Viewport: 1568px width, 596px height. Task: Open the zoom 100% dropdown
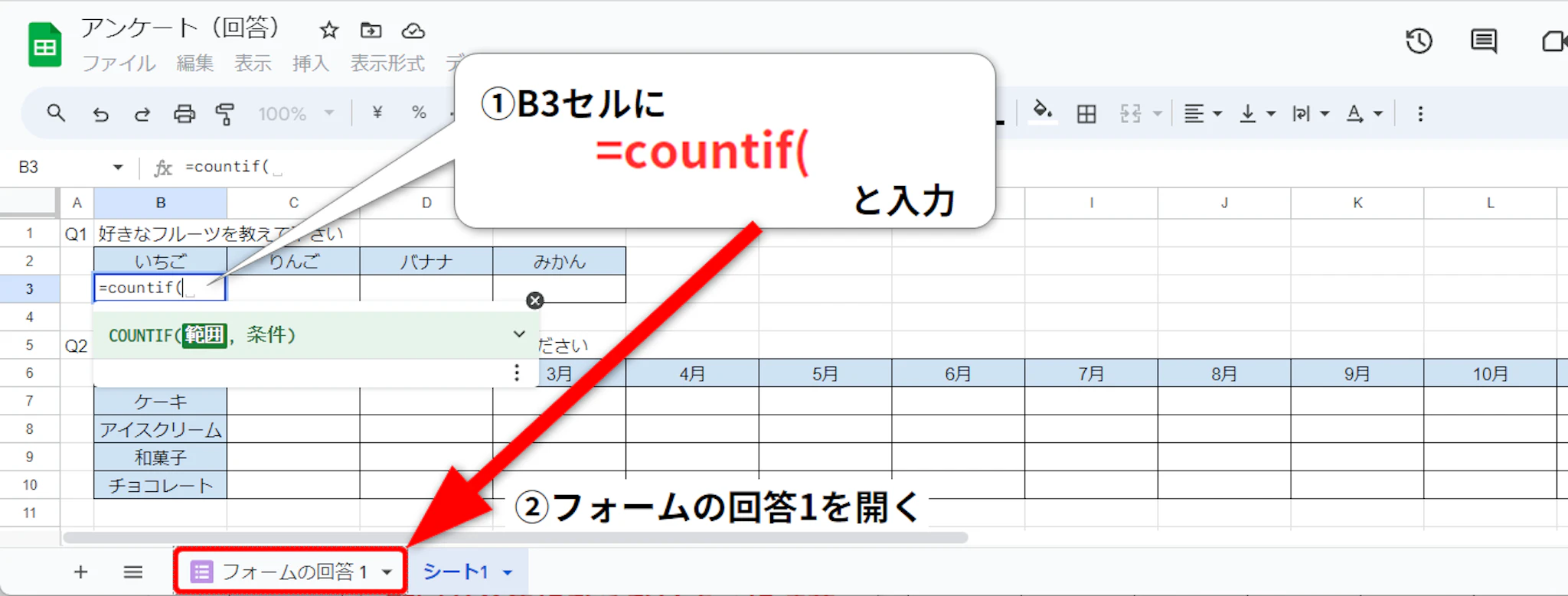point(296,114)
